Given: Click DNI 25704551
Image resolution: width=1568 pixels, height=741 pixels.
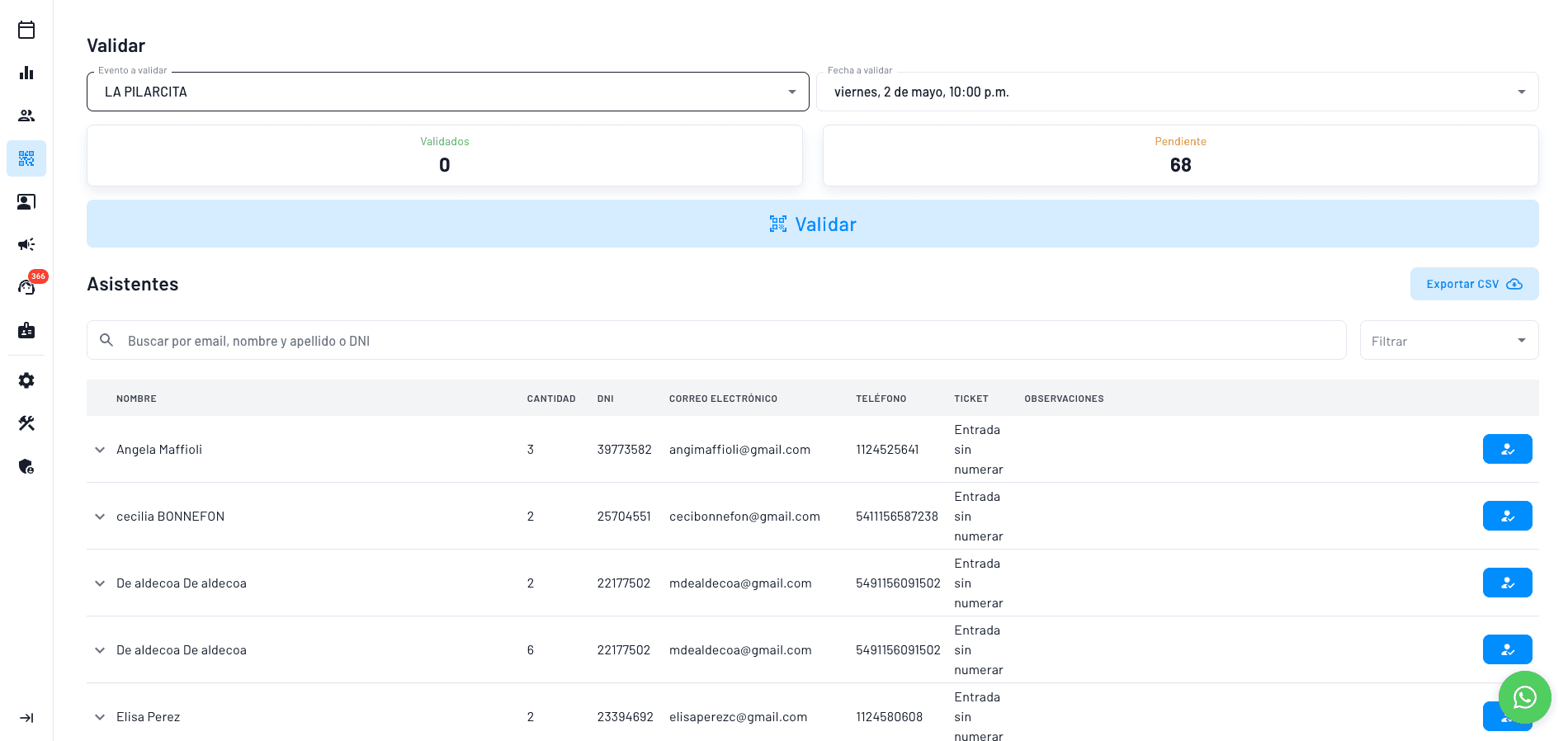Looking at the screenshot, I should pos(624,517).
